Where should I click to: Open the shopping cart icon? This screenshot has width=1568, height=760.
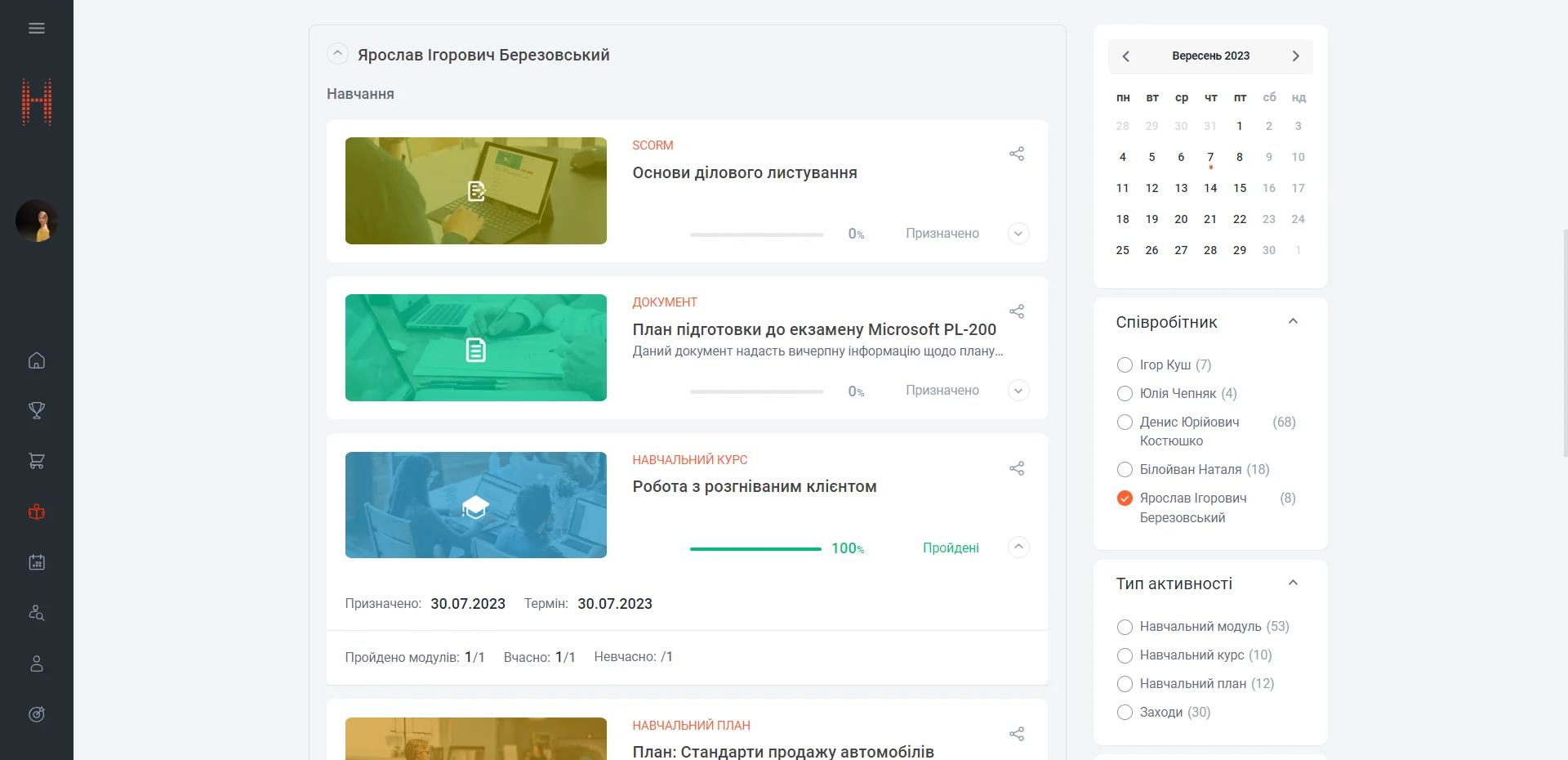[x=37, y=461]
